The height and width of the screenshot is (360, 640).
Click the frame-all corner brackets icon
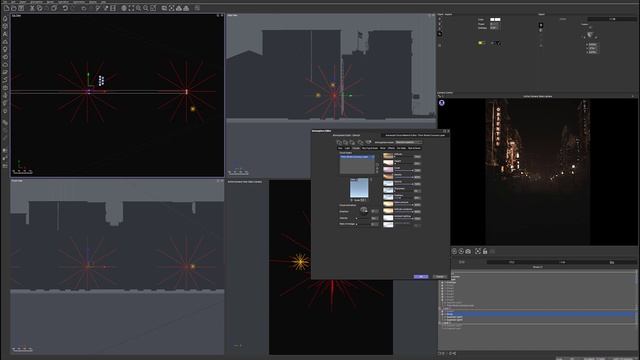tap(131, 8)
